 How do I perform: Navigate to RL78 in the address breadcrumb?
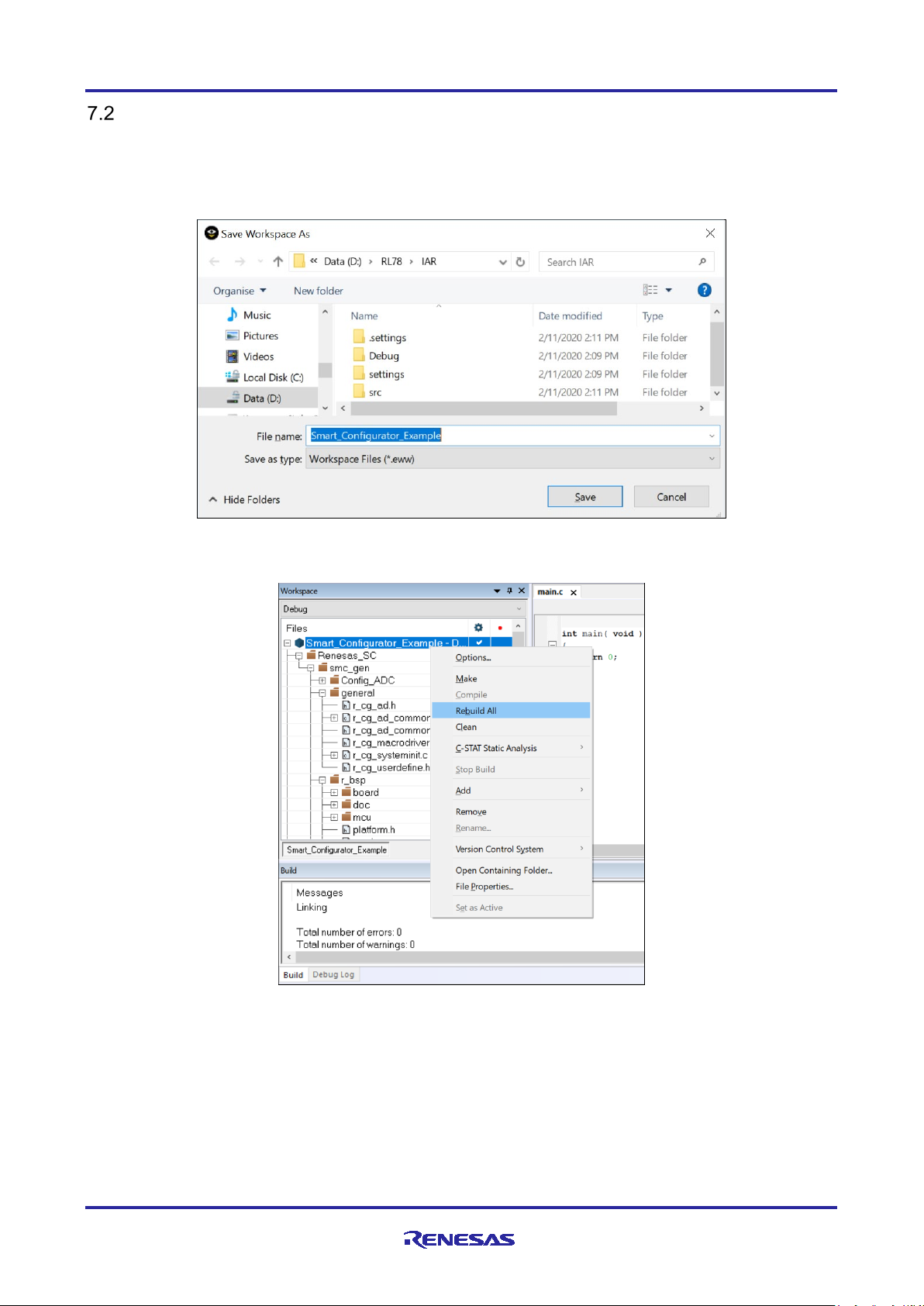click(x=391, y=262)
